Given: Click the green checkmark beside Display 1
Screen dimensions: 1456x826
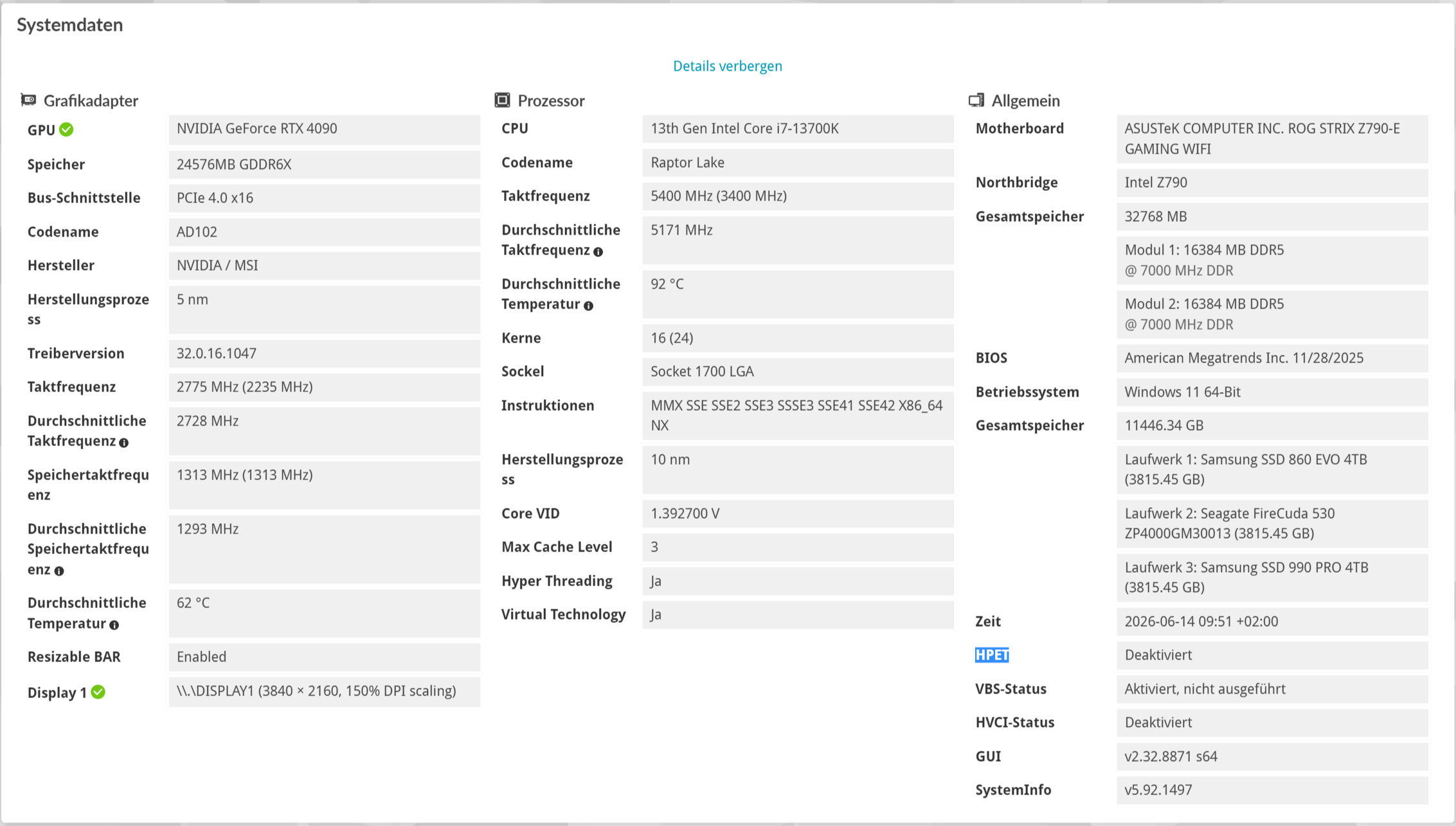Looking at the screenshot, I should (98, 692).
